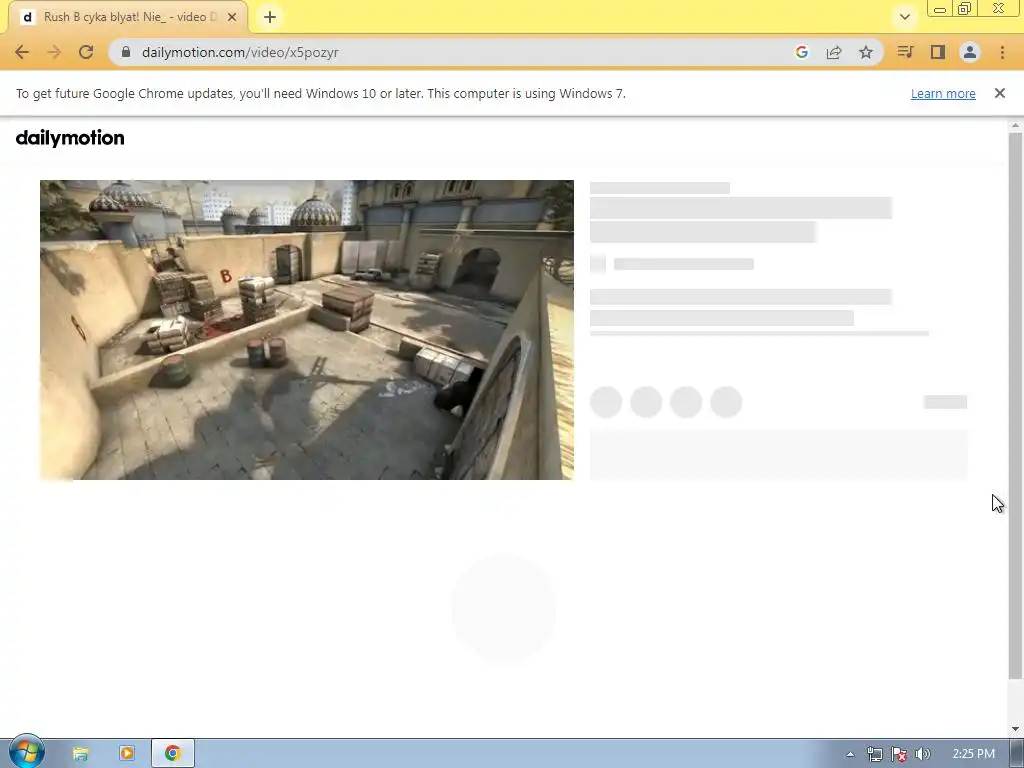Open Action Center flag icon

click(x=899, y=754)
